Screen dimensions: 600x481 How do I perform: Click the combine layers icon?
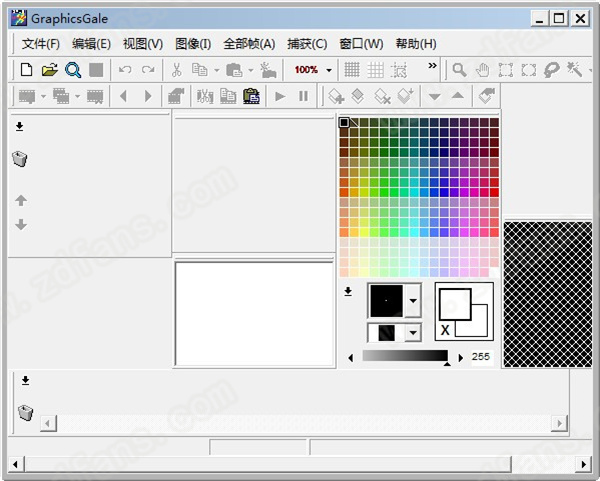[x=406, y=96]
